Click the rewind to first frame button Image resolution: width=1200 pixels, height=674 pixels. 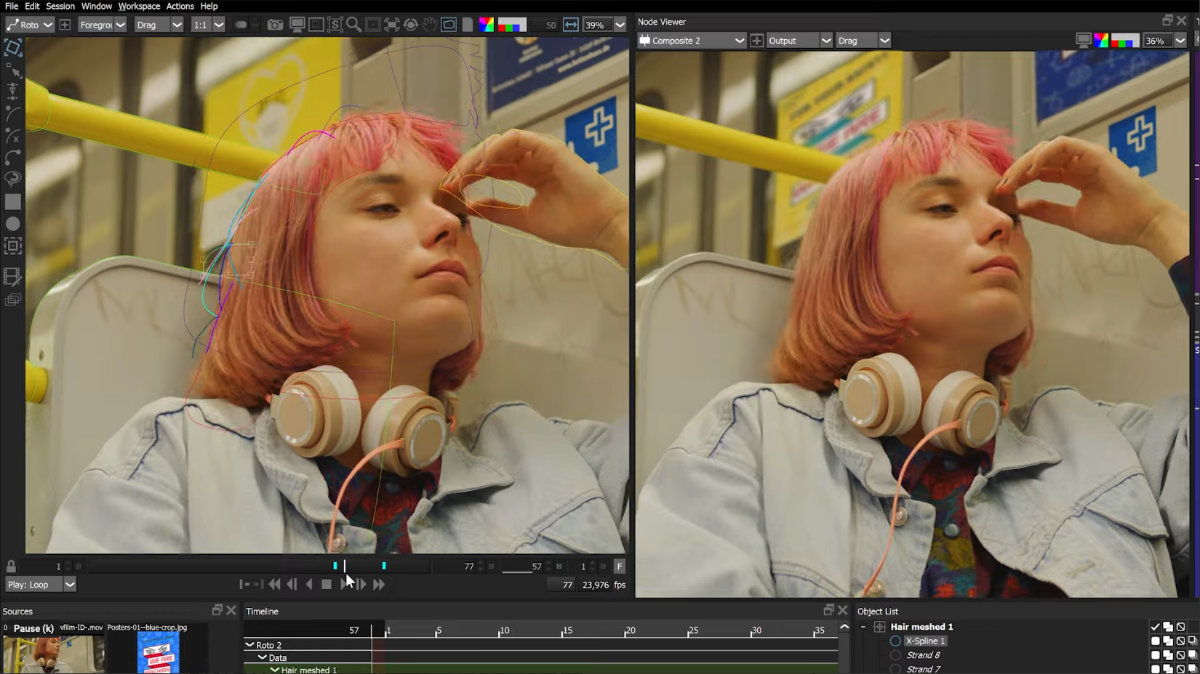coord(273,585)
